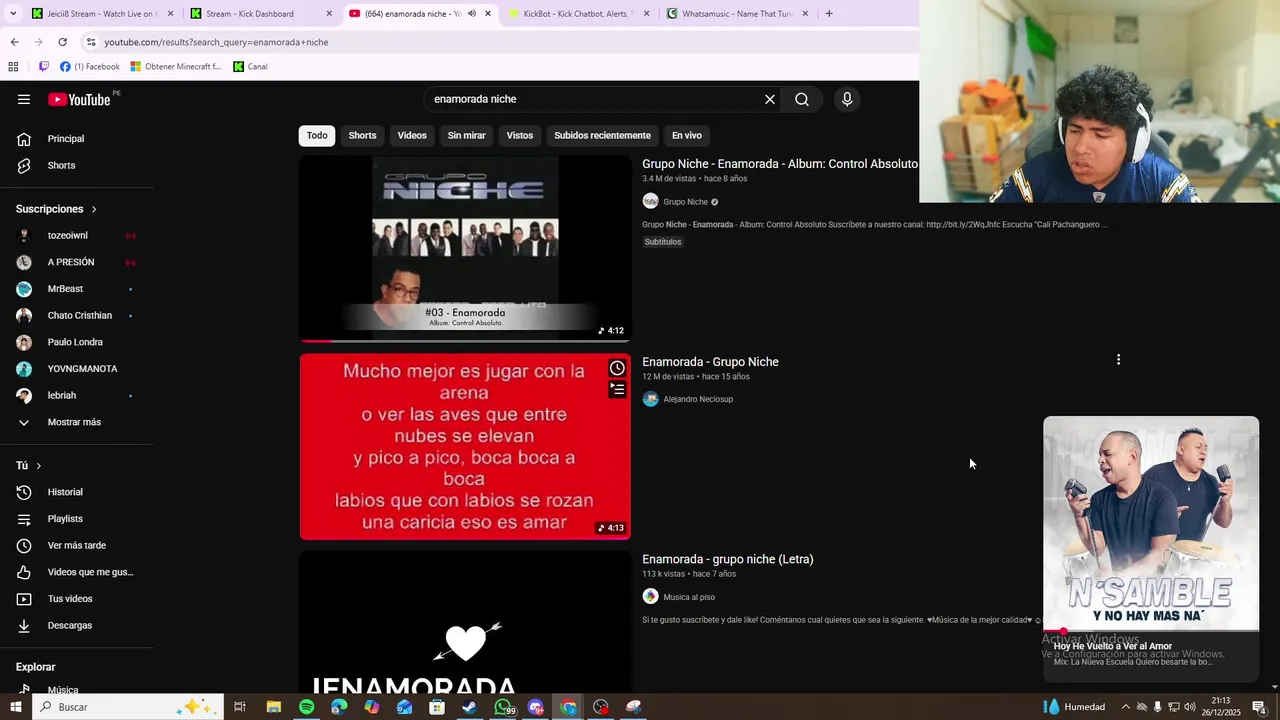Start voice search with the microphone
The width and height of the screenshot is (1280, 720).
click(x=847, y=99)
